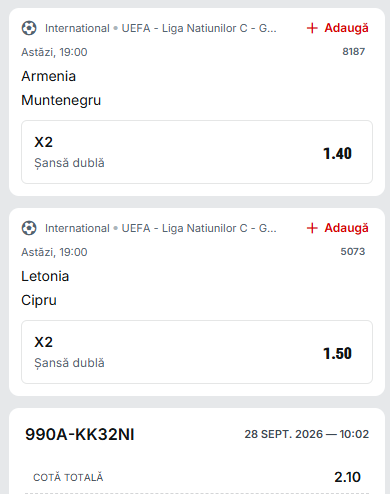Open the Muntenegru team name

pyautogui.click(x=61, y=100)
